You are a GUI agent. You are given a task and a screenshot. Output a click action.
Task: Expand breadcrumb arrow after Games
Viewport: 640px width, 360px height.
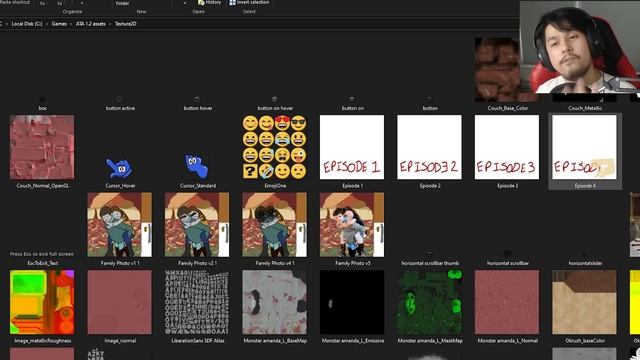(x=71, y=24)
